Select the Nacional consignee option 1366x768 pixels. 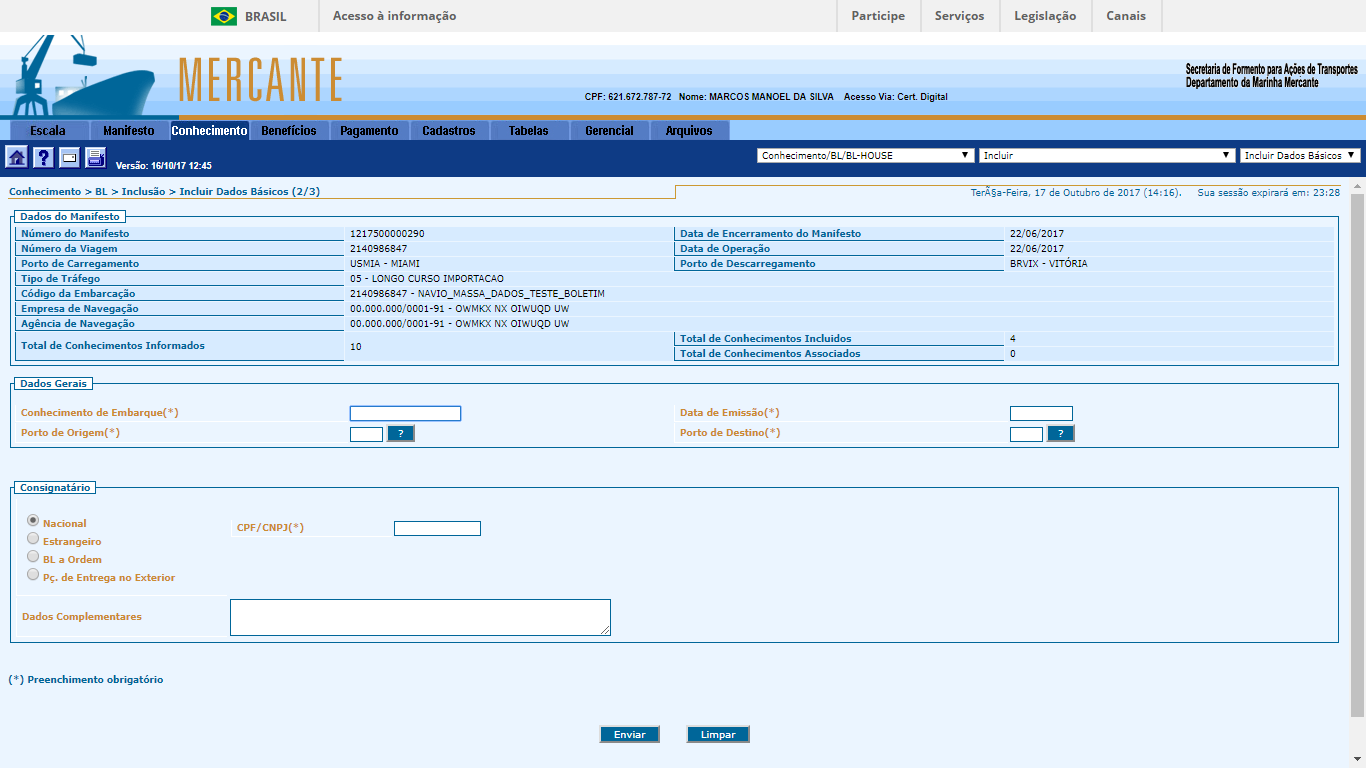[x=33, y=521]
